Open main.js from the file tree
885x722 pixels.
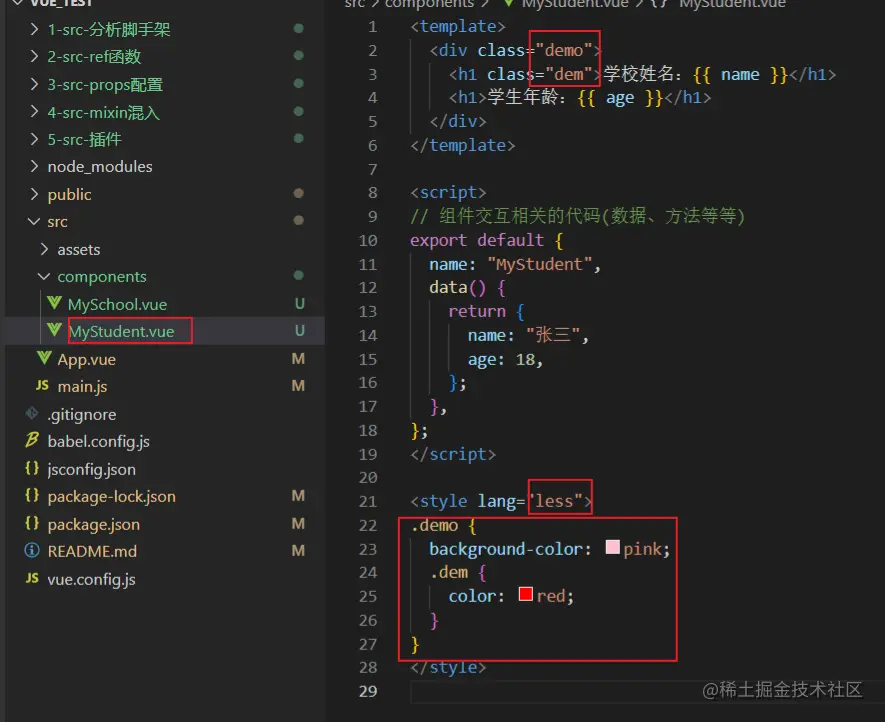[82, 387]
